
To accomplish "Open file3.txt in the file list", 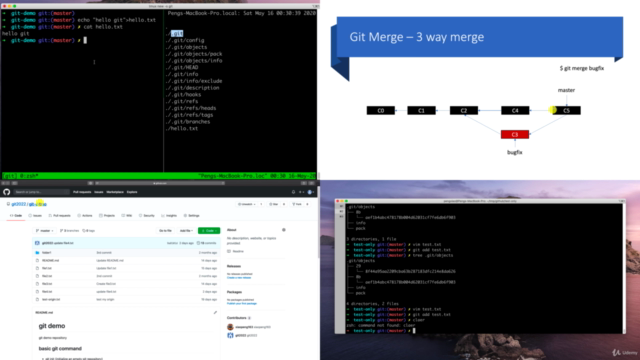I will point(47,284).
